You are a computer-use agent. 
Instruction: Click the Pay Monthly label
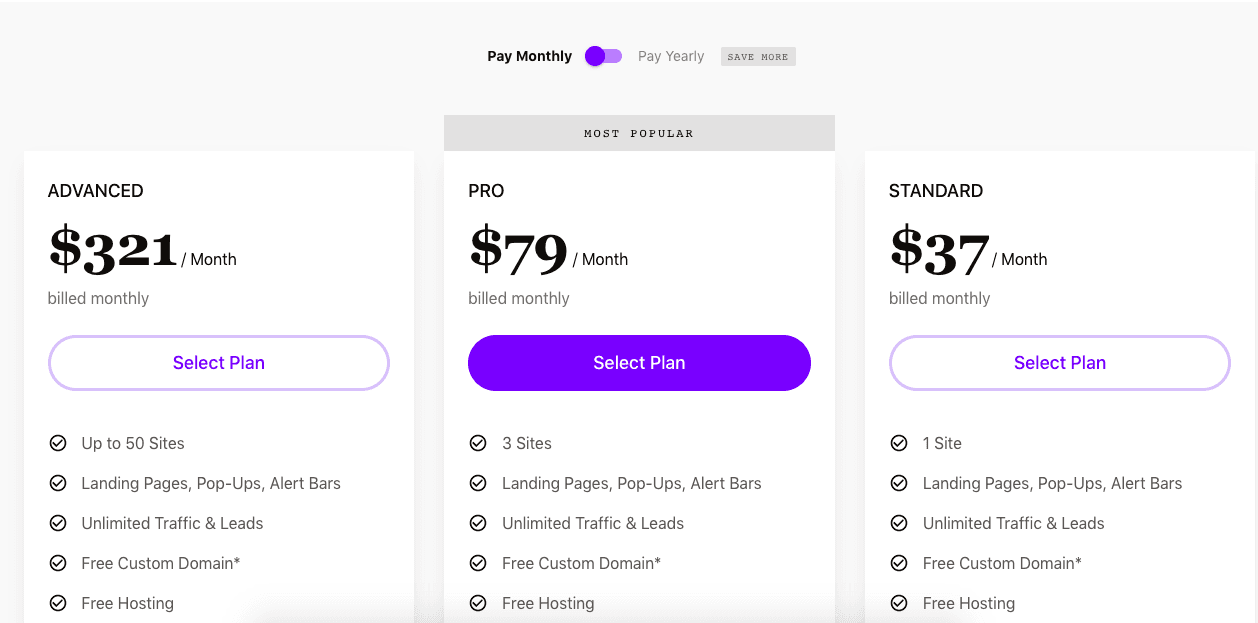tap(529, 56)
